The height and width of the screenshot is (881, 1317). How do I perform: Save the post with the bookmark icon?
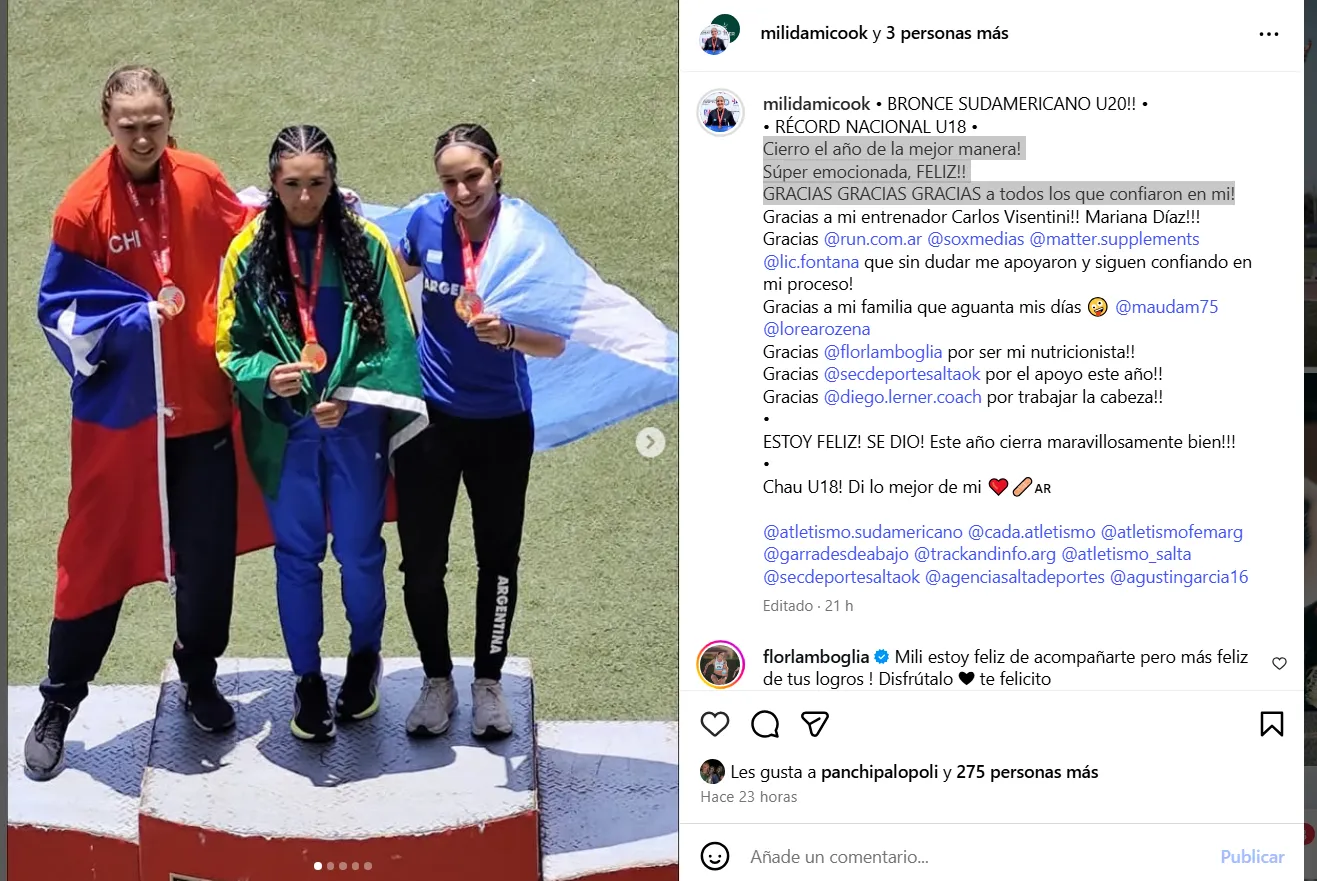click(x=1271, y=724)
